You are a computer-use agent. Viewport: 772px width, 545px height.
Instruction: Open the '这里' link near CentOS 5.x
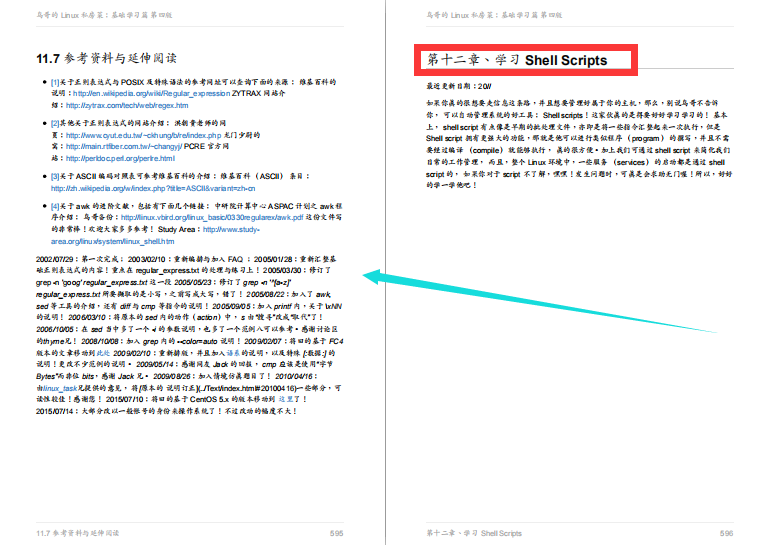pyautogui.click(x=286, y=399)
